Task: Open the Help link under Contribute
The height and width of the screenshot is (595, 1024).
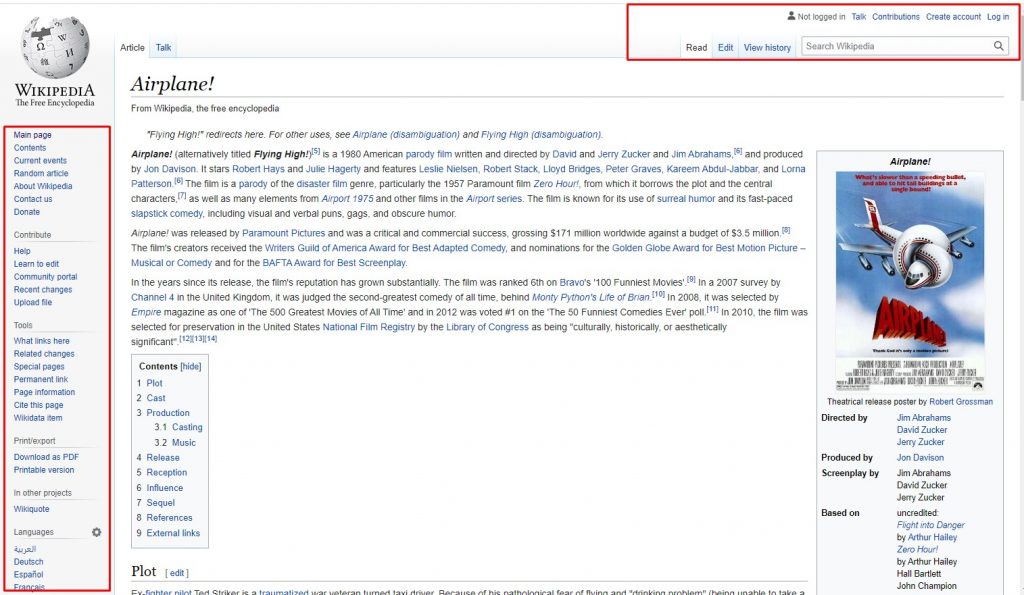Action: pyautogui.click(x=22, y=251)
